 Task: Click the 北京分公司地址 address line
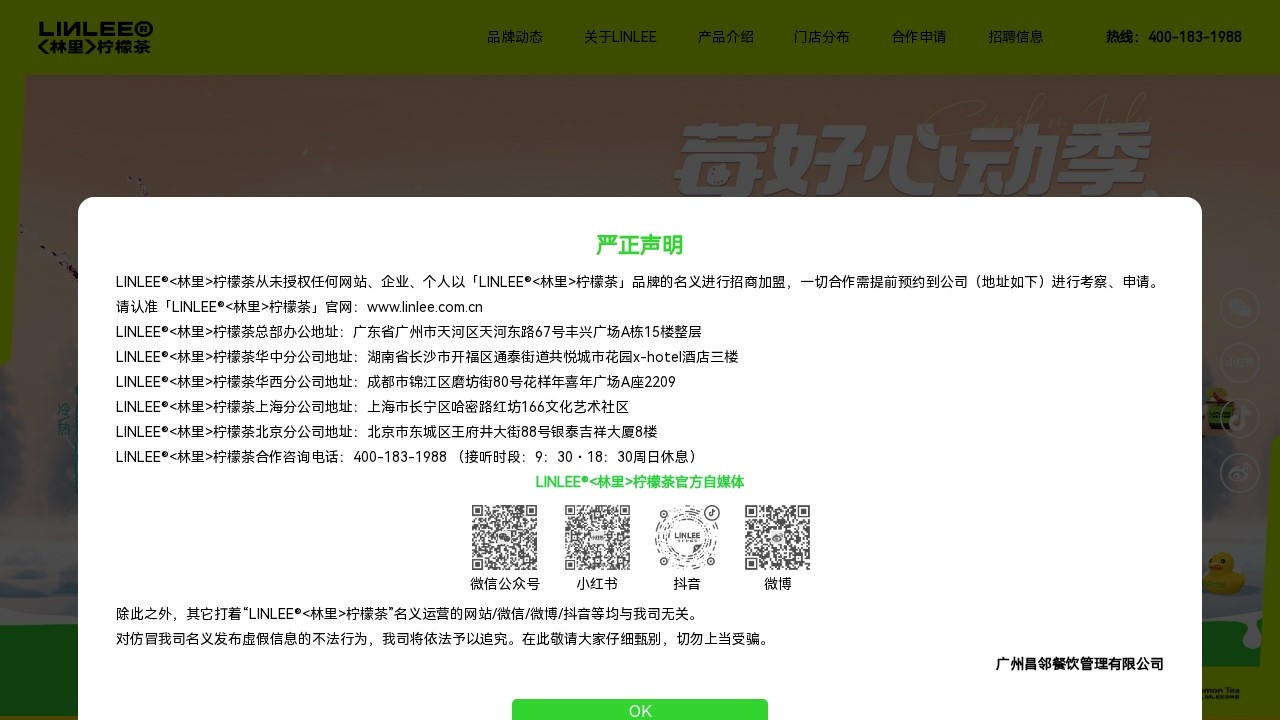coord(387,432)
